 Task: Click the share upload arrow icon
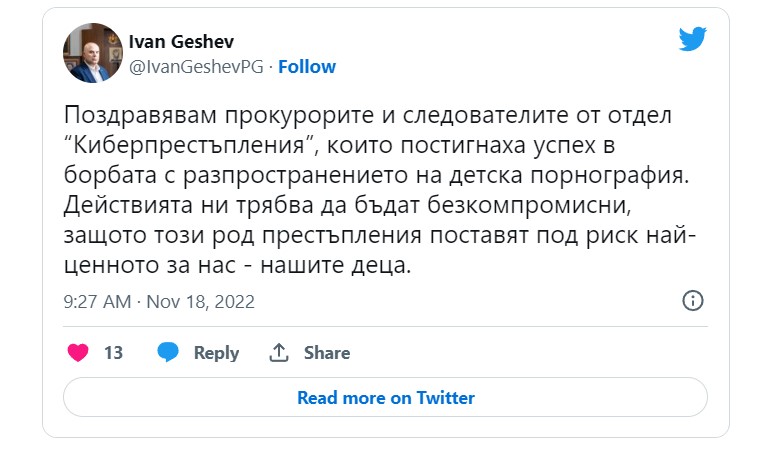280,353
